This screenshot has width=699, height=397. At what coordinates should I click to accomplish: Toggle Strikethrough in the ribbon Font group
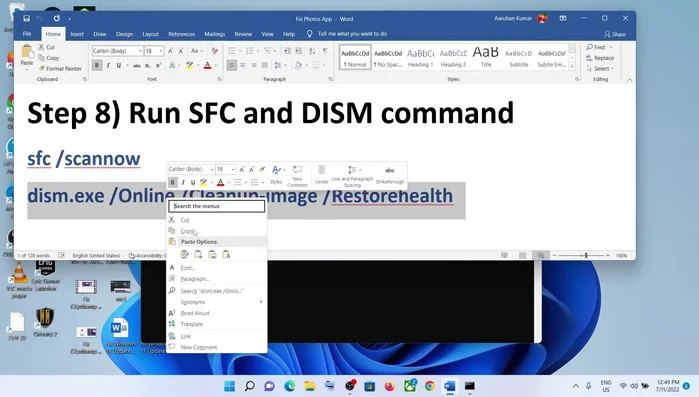point(137,65)
